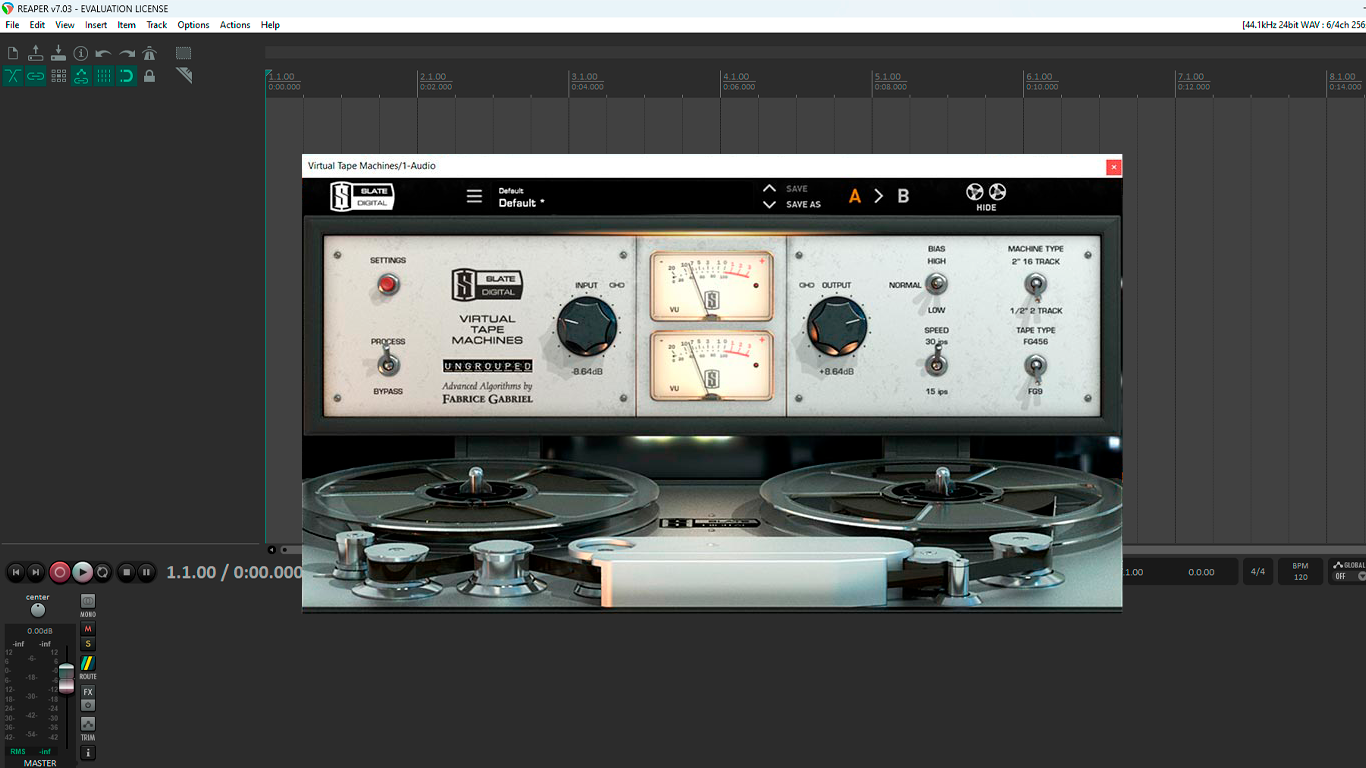The image size is (1366, 768).
Task: Toggle auto-crossfade toolbar button
Action: tap(13, 76)
